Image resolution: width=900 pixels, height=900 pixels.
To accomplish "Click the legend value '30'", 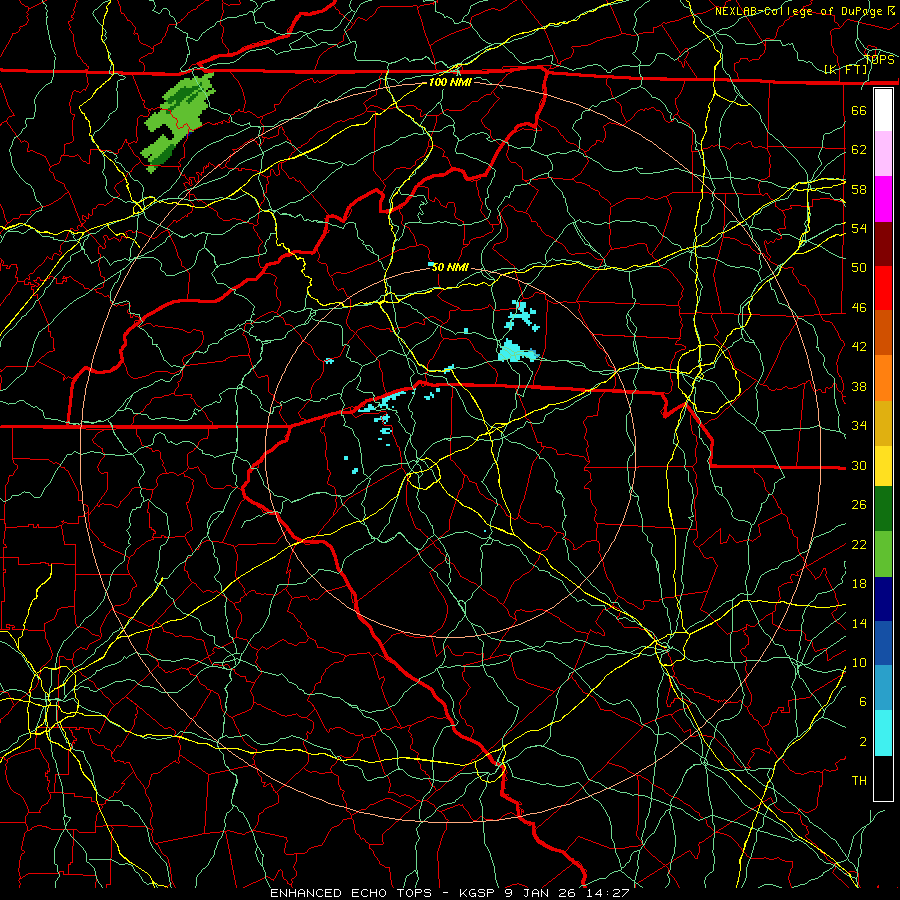I will (x=859, y=465).
